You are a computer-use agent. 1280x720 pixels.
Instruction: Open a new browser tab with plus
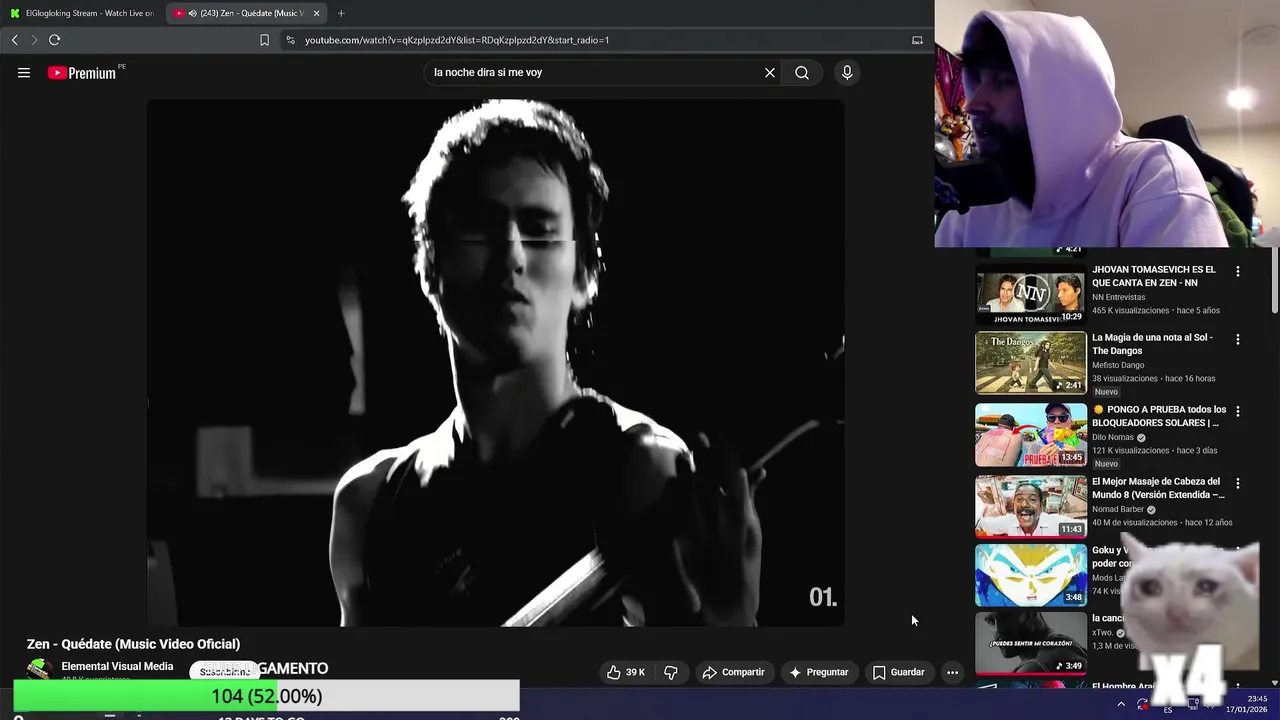point(341,13)
